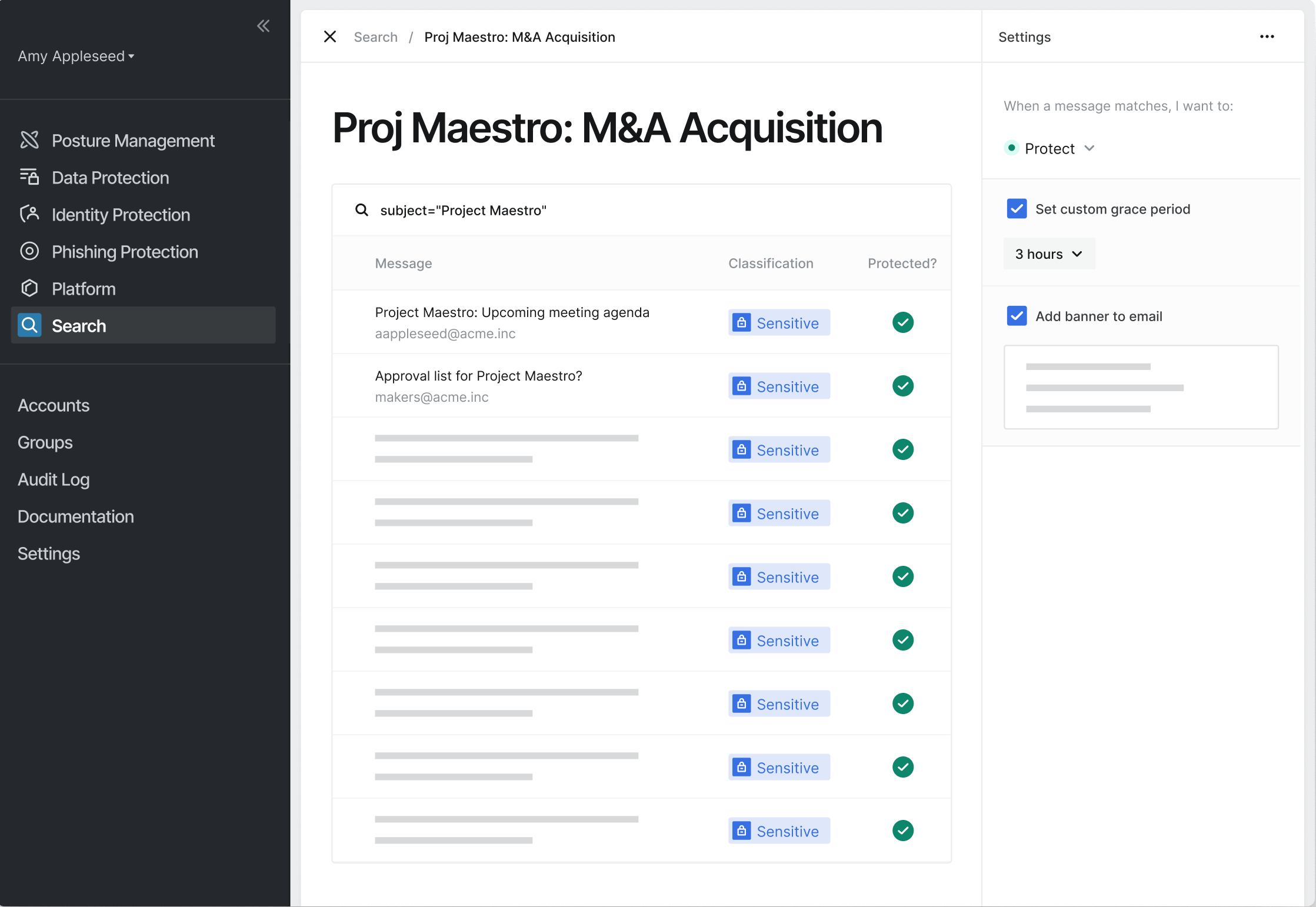
Task: Click the Data Protection lock icon
Action: point(29,177)
